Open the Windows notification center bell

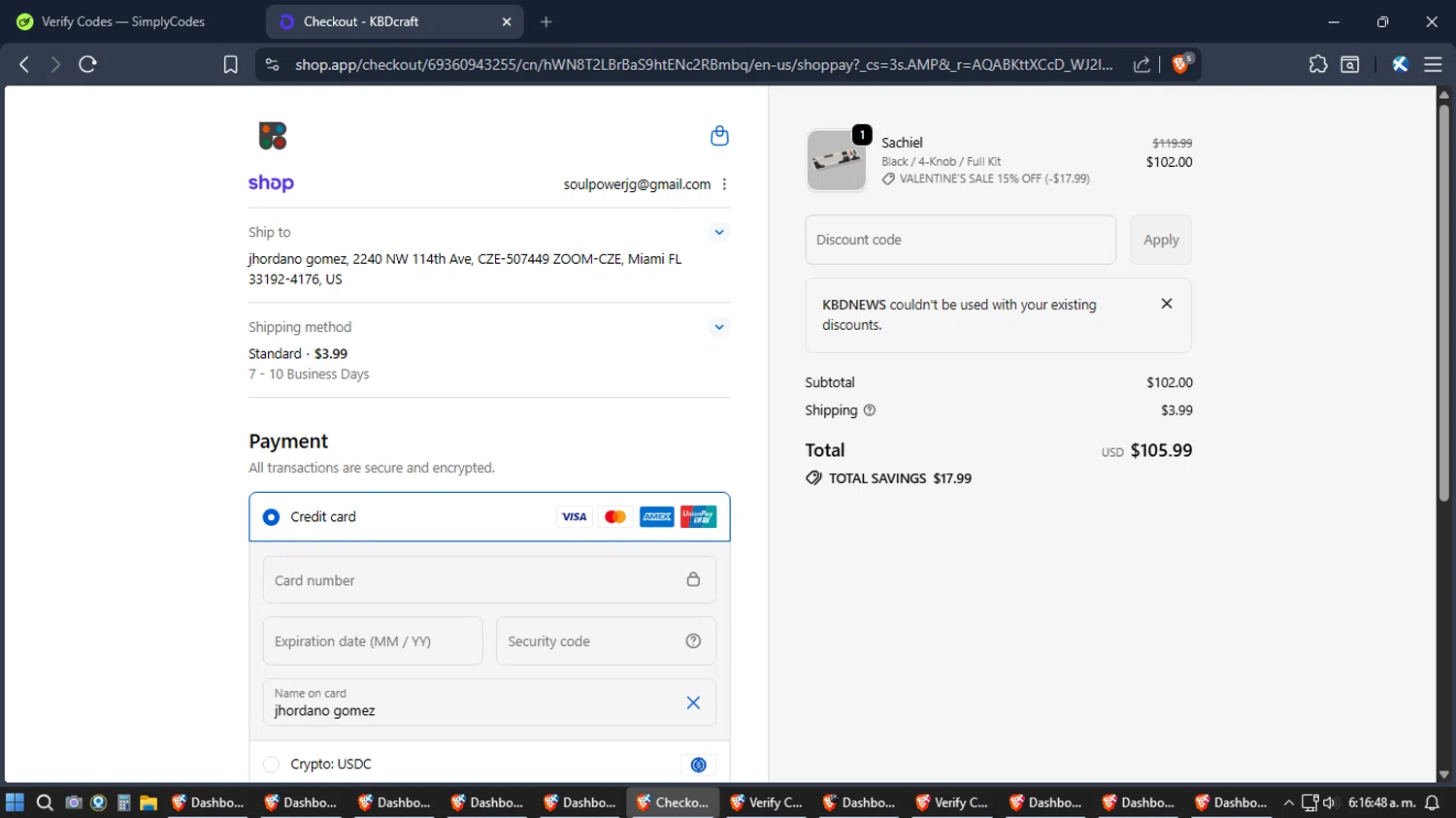click(1432, 802)
